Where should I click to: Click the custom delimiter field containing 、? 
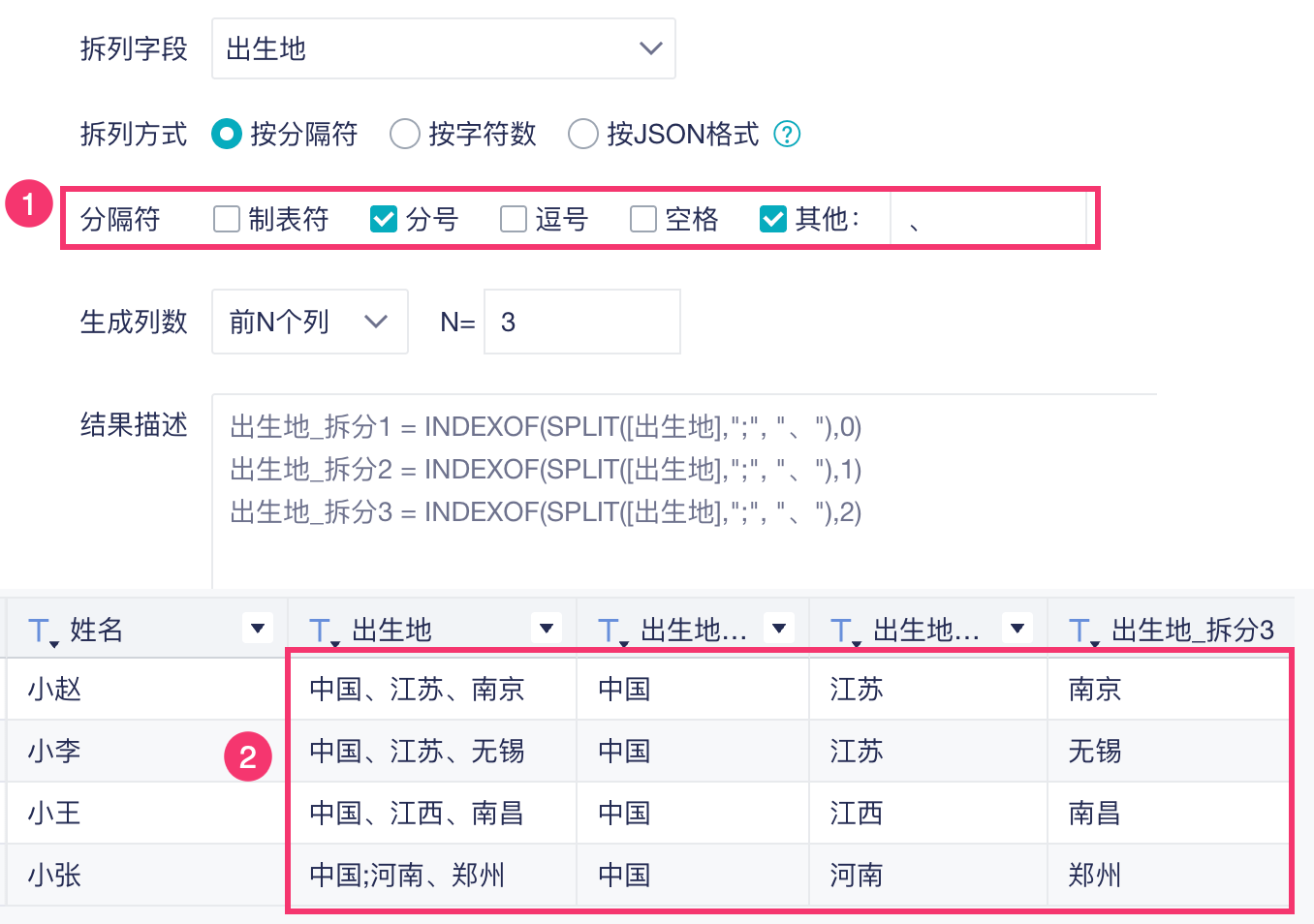pyautogui.click(x=988, y=219)
